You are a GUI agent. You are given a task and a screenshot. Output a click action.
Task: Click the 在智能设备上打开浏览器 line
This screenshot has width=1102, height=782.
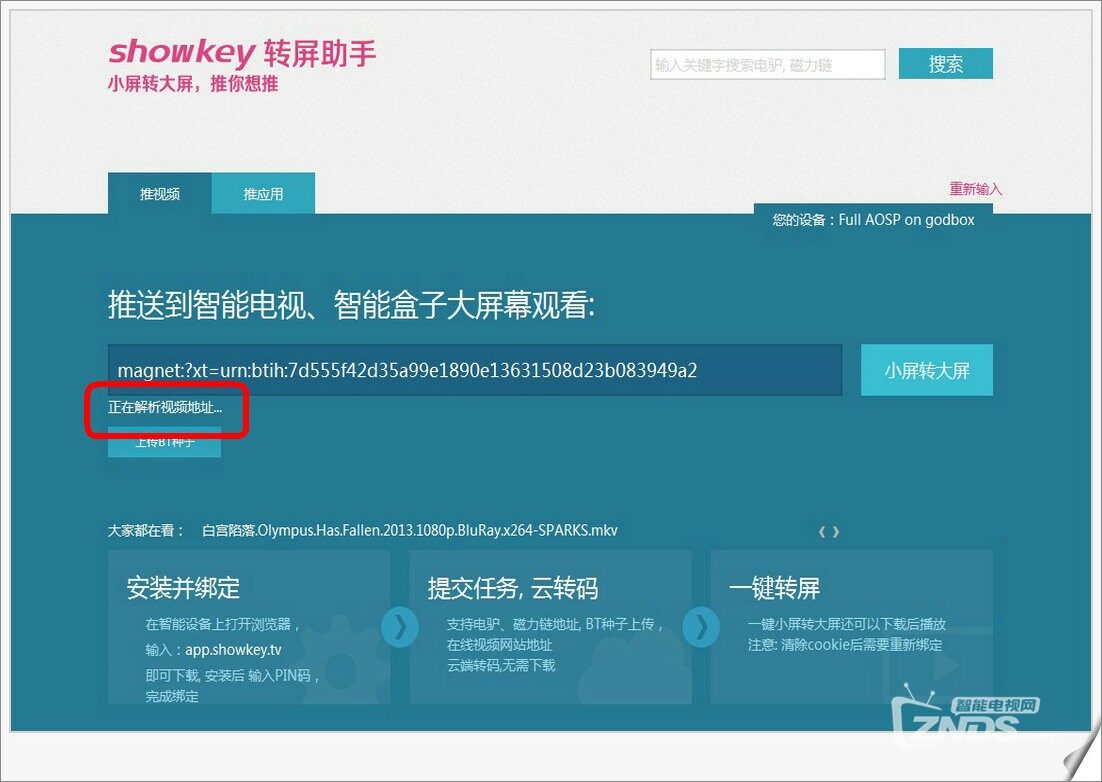tap(223, 624)
